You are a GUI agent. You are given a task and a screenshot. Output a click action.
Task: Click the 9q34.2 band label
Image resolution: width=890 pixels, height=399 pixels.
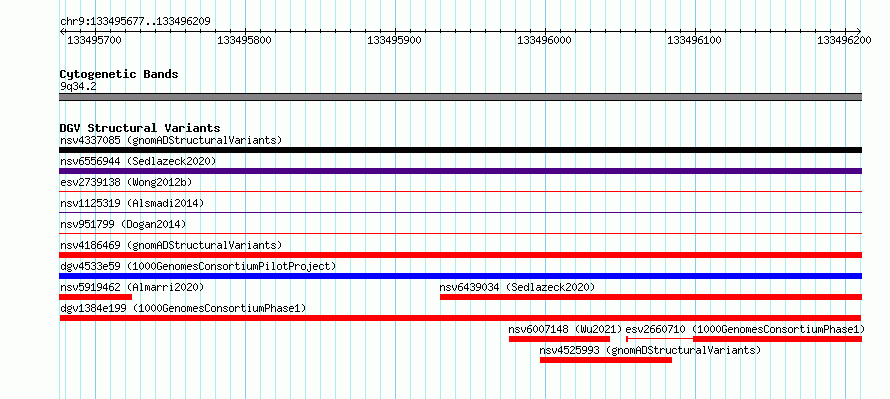(78, 86)
